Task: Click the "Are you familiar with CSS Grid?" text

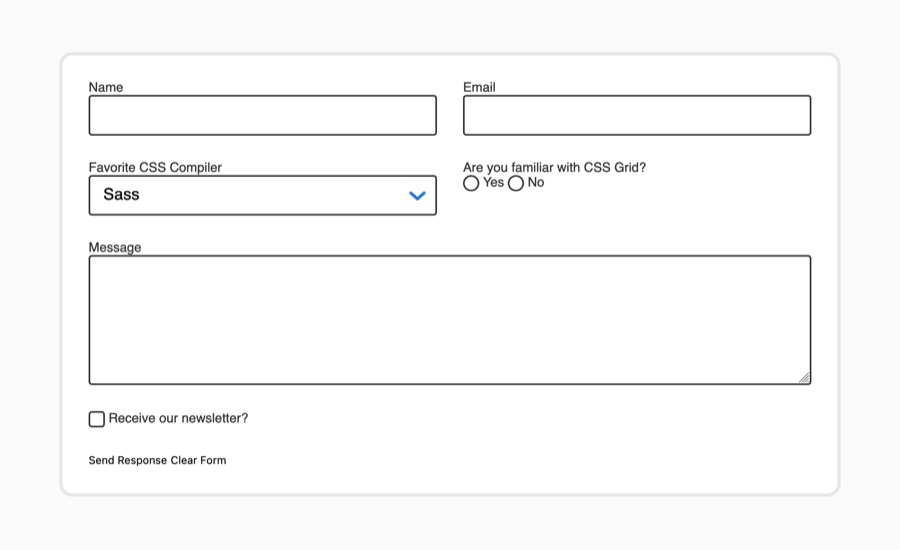Action: coord(554,168)
